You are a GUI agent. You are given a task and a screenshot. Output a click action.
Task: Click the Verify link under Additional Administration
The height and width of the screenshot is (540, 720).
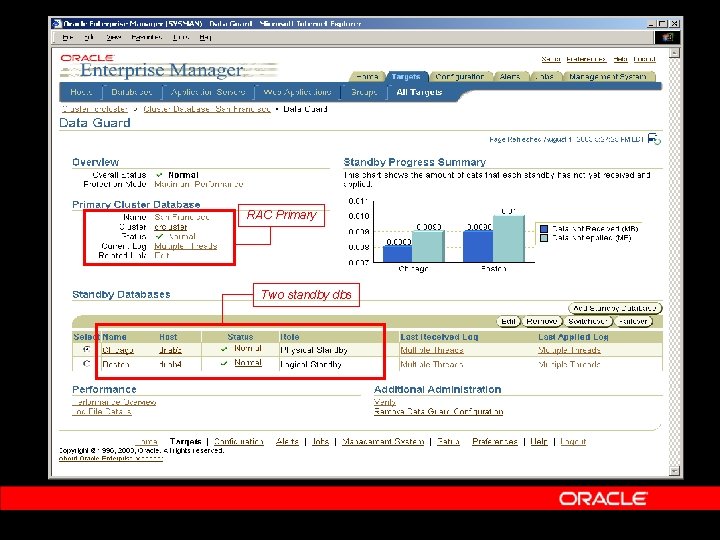click(385, 402)
